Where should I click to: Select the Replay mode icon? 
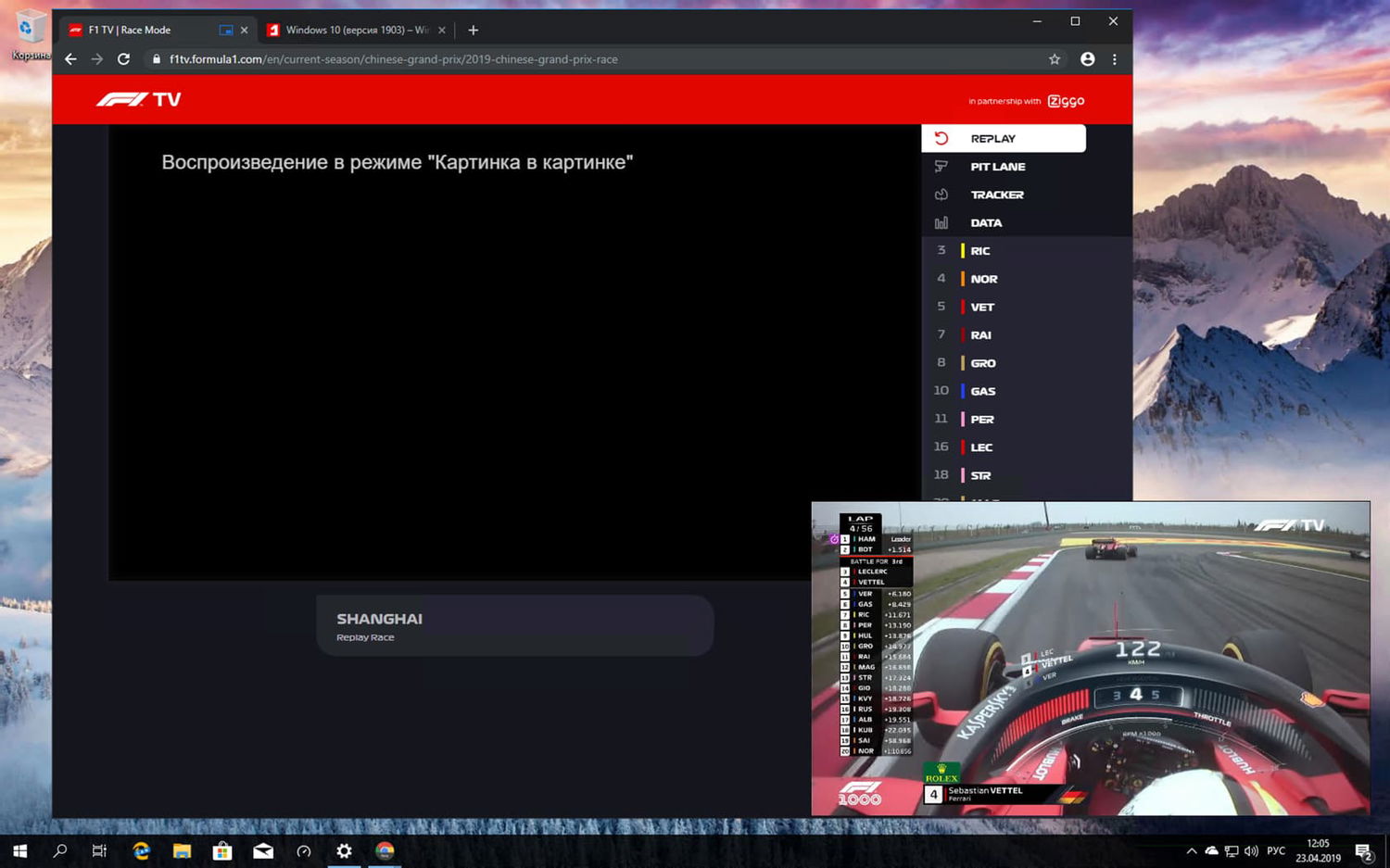(x=941, y=138)
